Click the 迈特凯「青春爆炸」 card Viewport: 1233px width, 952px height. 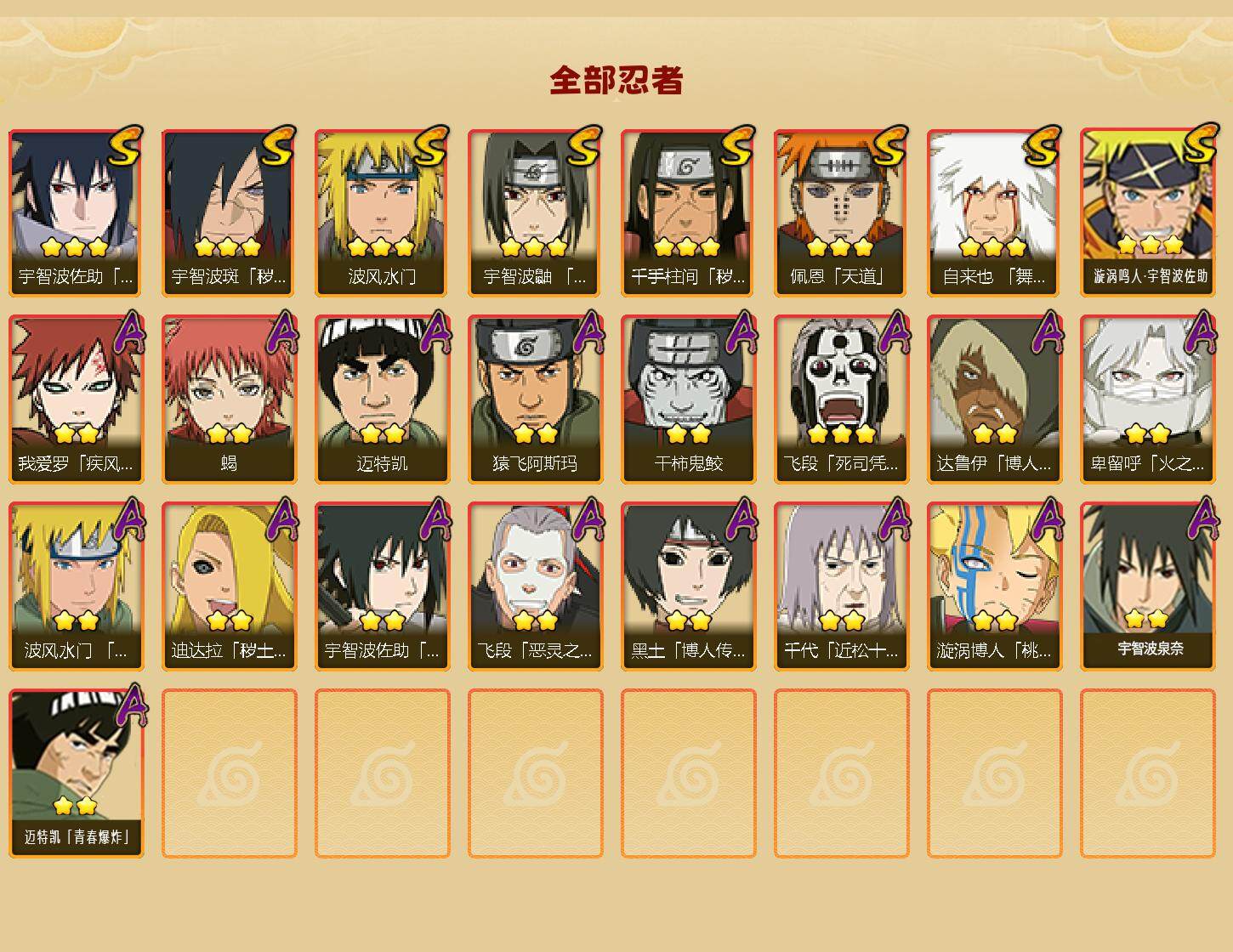[76, 773]
